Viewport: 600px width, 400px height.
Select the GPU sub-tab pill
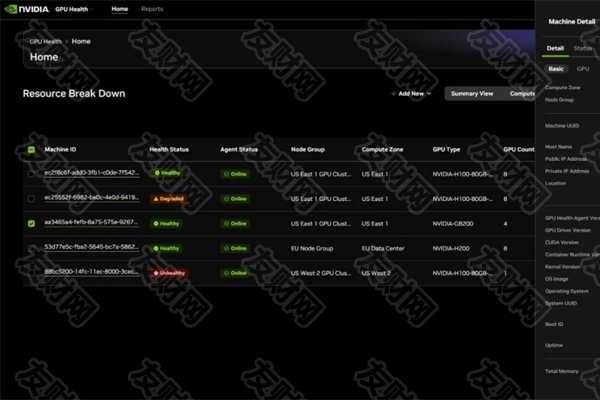[x=583, y=69]
